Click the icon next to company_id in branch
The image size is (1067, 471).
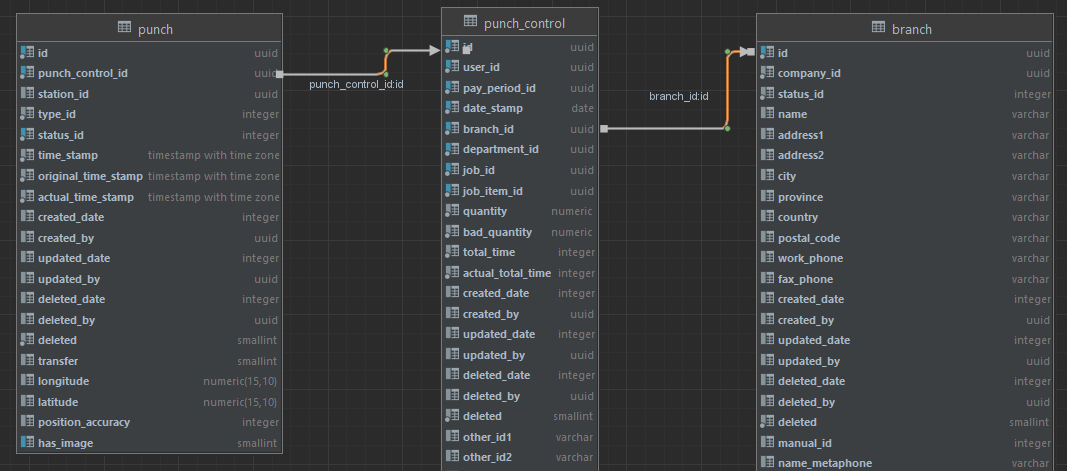tap(767, 73)
